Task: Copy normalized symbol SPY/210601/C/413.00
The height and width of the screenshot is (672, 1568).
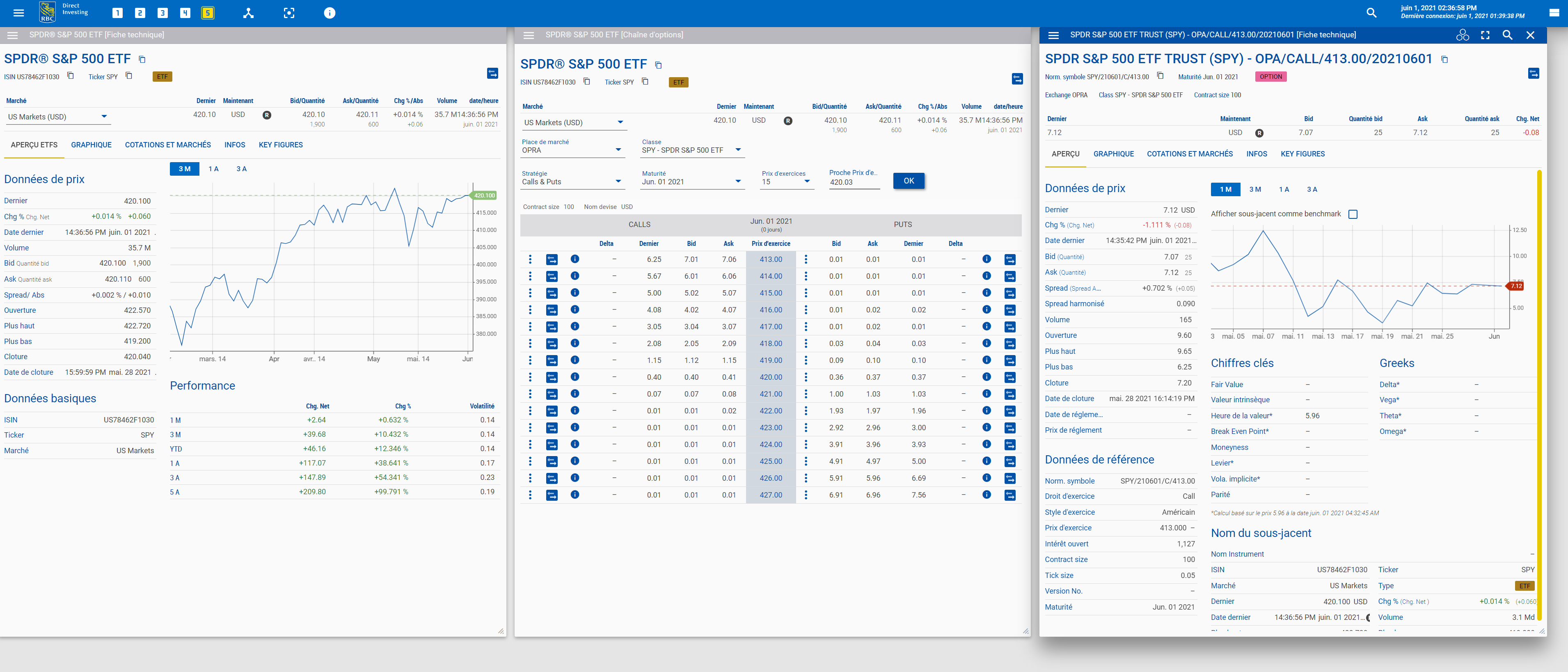Action: point(1160,76)
